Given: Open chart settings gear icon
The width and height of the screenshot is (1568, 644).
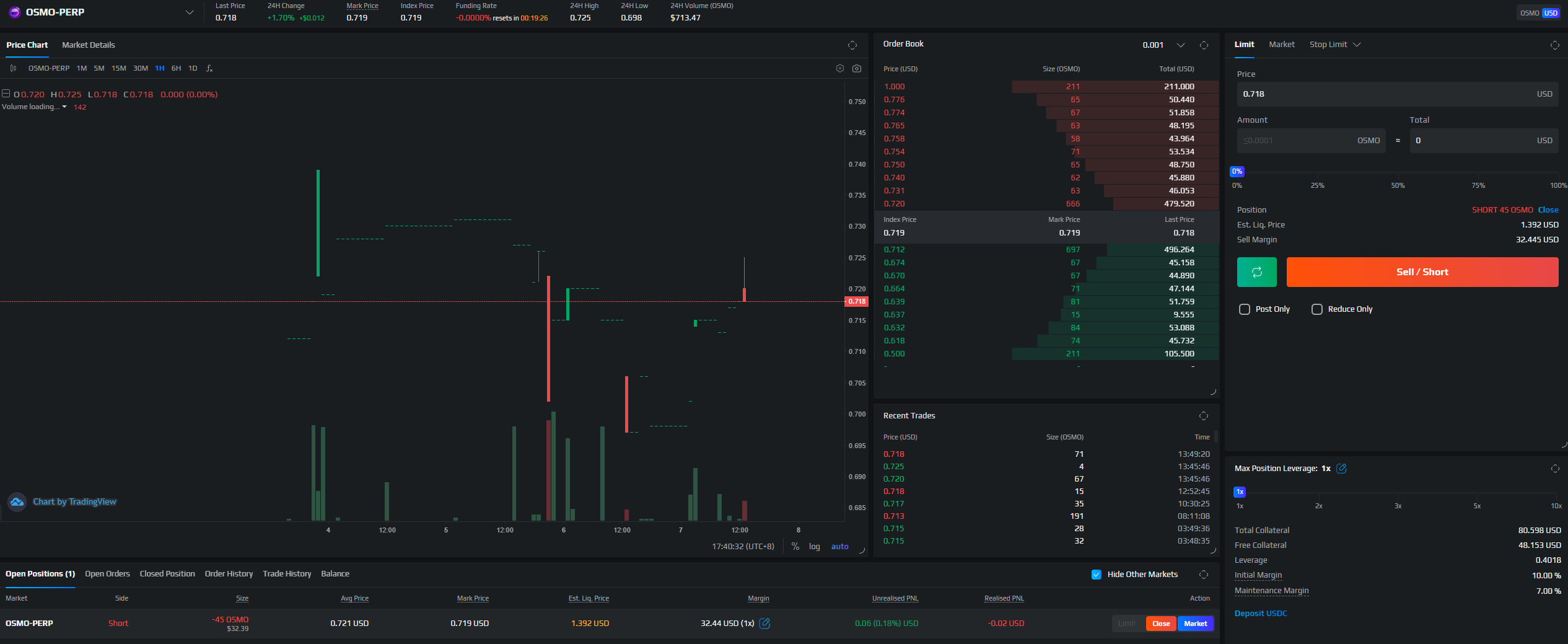Looking at the screenshot, I should point(840,68).
